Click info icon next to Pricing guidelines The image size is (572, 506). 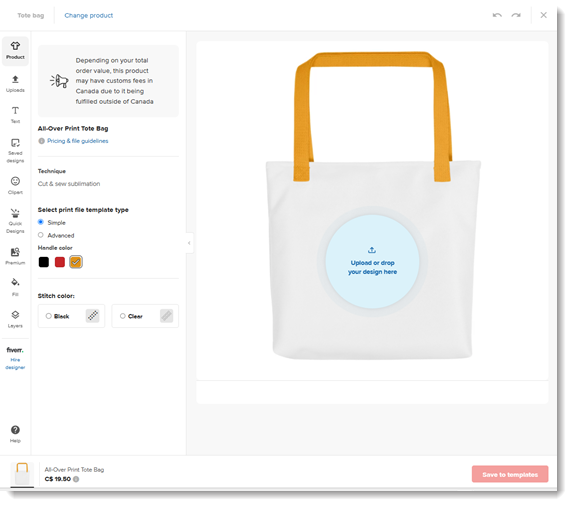pyautogui.click(x=42, y=141)
